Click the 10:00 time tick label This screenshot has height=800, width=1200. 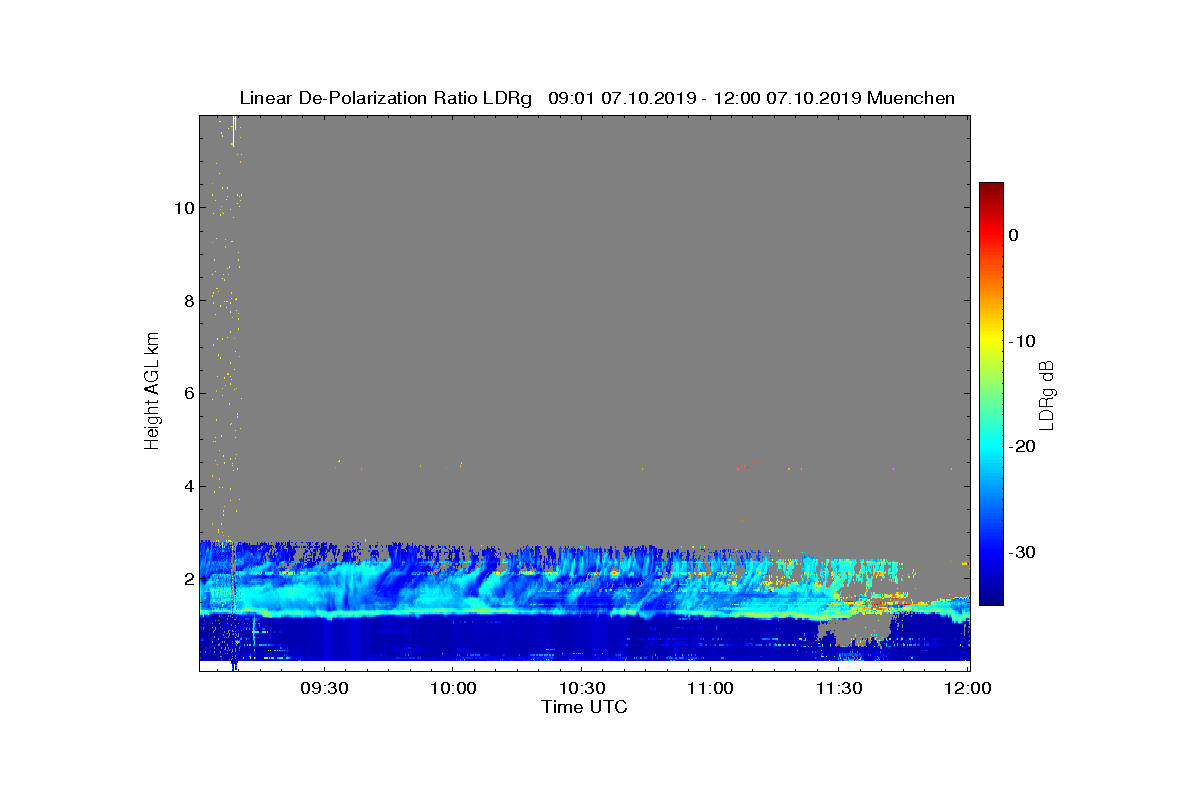tap(452, 689)
